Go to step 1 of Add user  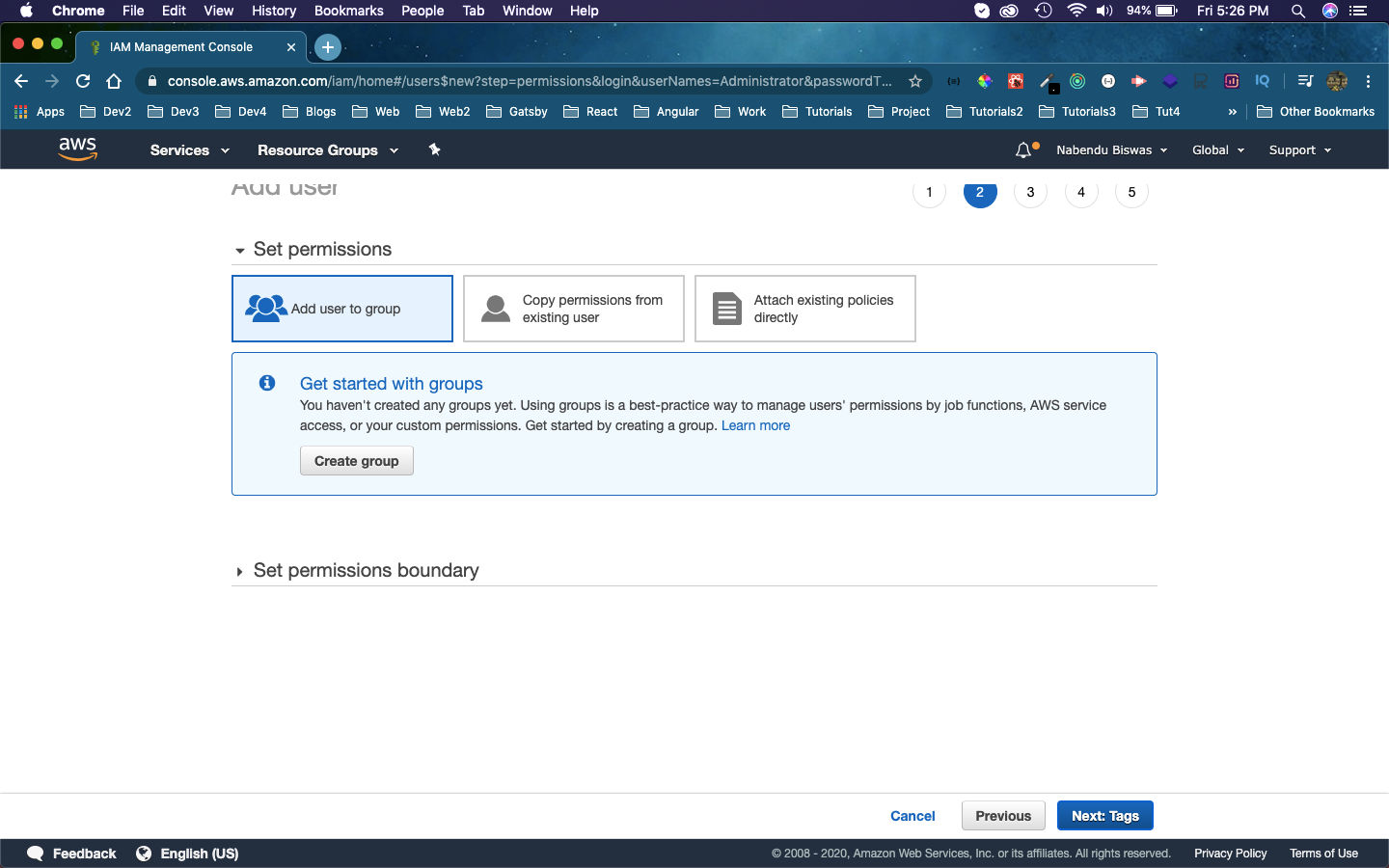click(x=929, y=192)
